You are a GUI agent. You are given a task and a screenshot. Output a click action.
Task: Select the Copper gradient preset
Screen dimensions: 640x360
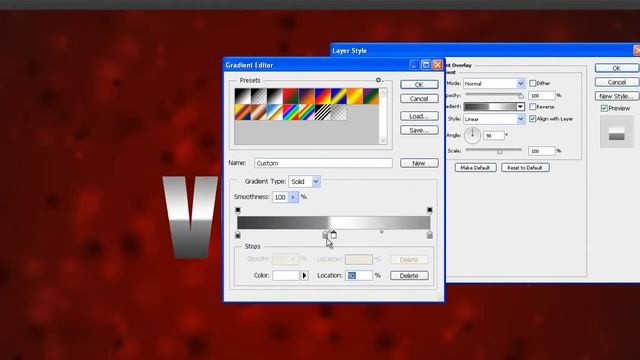tap(258, 112)
